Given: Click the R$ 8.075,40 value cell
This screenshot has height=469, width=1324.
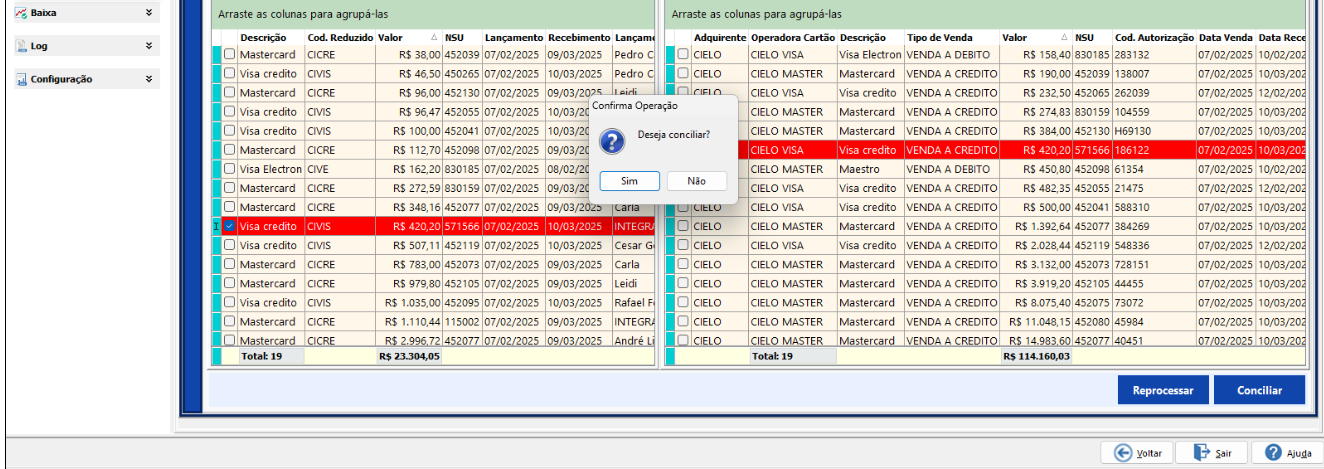Looking at the screenshot, I should (x=1035, y=303).
